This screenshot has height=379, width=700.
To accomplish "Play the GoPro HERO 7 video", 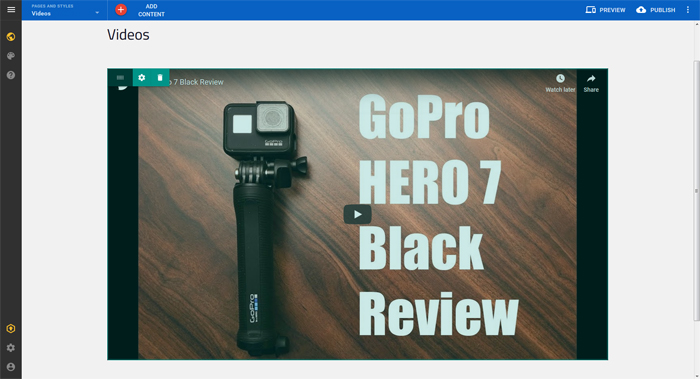I will [357, 214].
